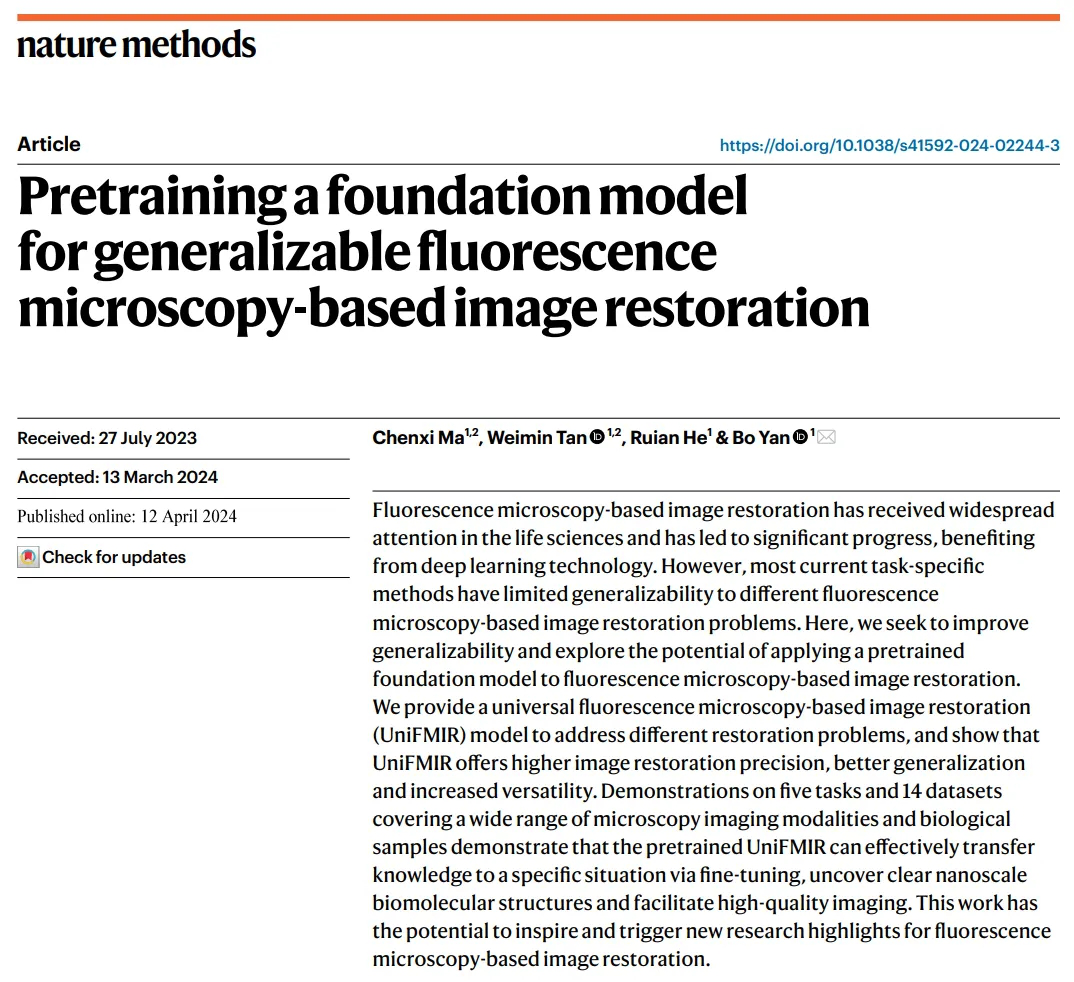Click the affiliation superscript after Chenxi Ma
This screenshot has width=1074, height=982.
click(x=472, y=433)
